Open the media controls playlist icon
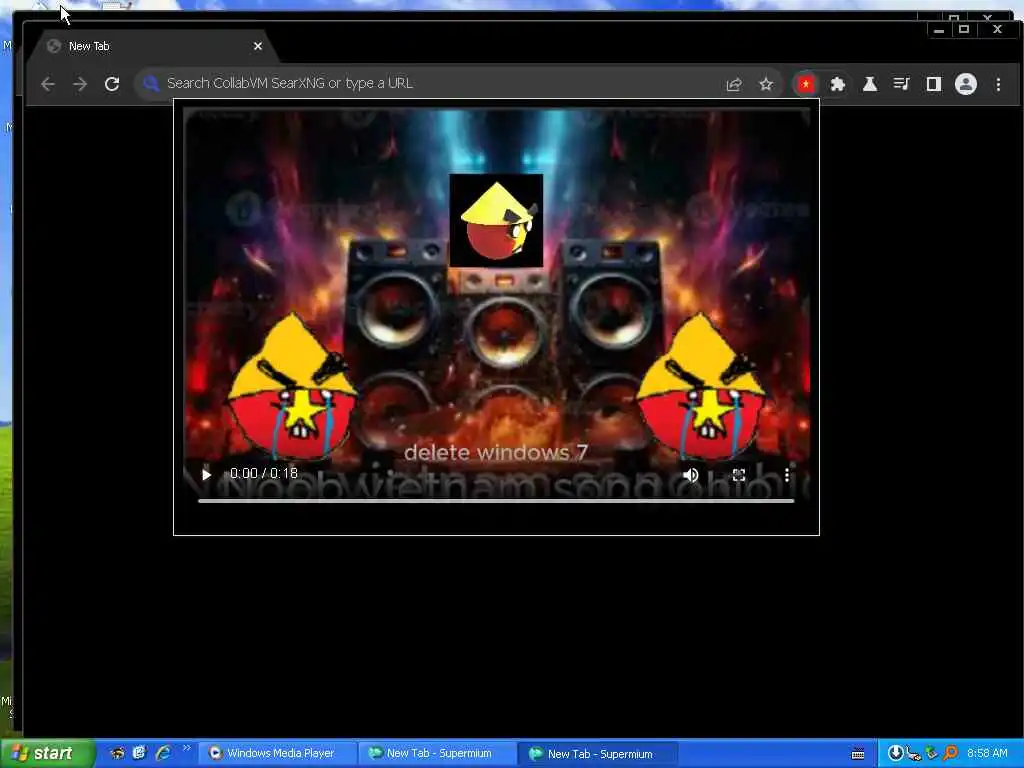This screenshot has width=1024, height=768. [x=902, y=84]
